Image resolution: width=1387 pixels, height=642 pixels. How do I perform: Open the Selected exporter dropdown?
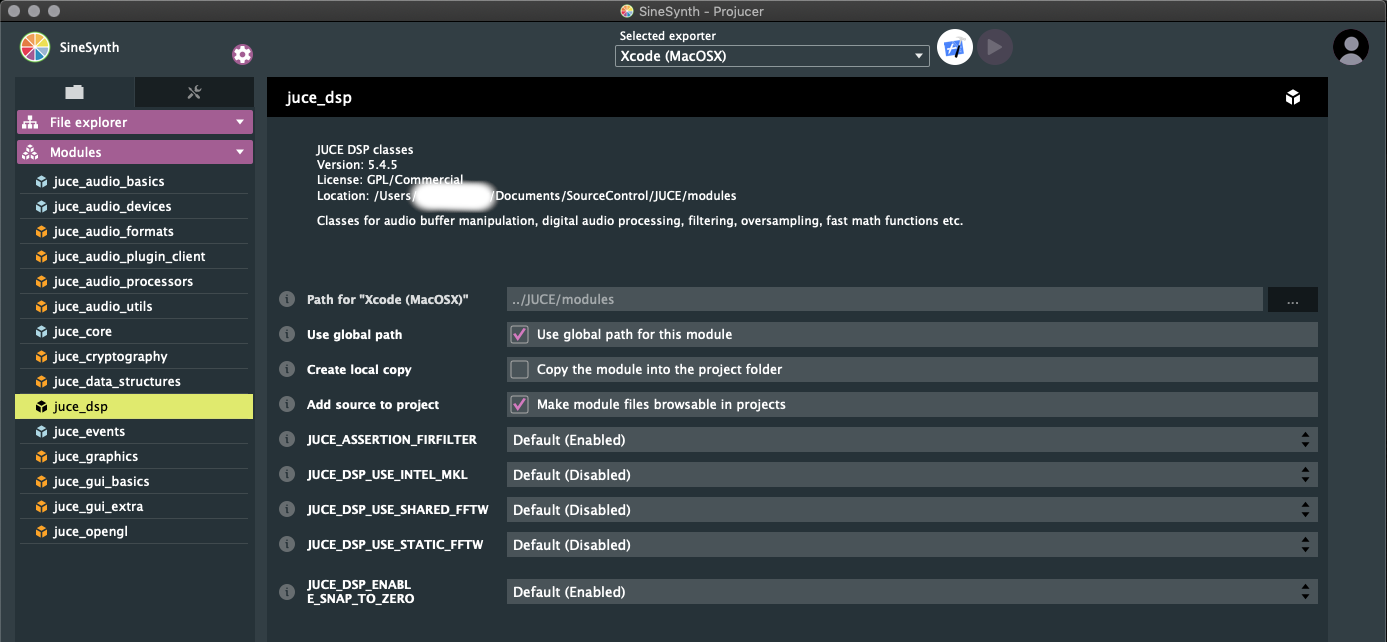[772, 56]
